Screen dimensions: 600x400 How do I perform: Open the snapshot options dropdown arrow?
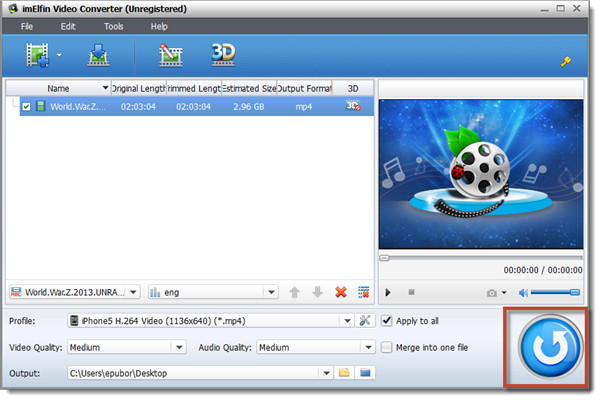tap(504, 292)
